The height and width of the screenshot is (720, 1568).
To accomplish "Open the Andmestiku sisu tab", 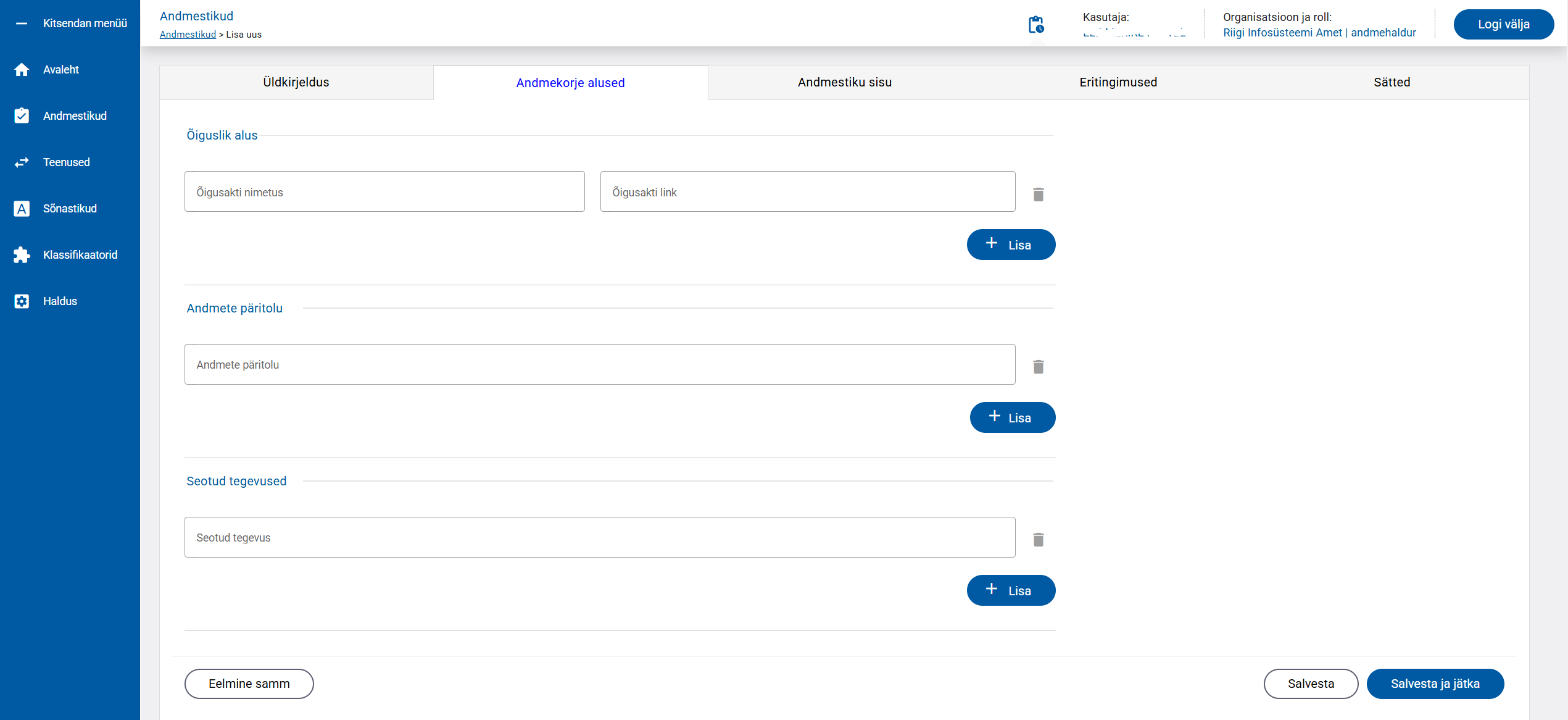I will click(844, 82).
